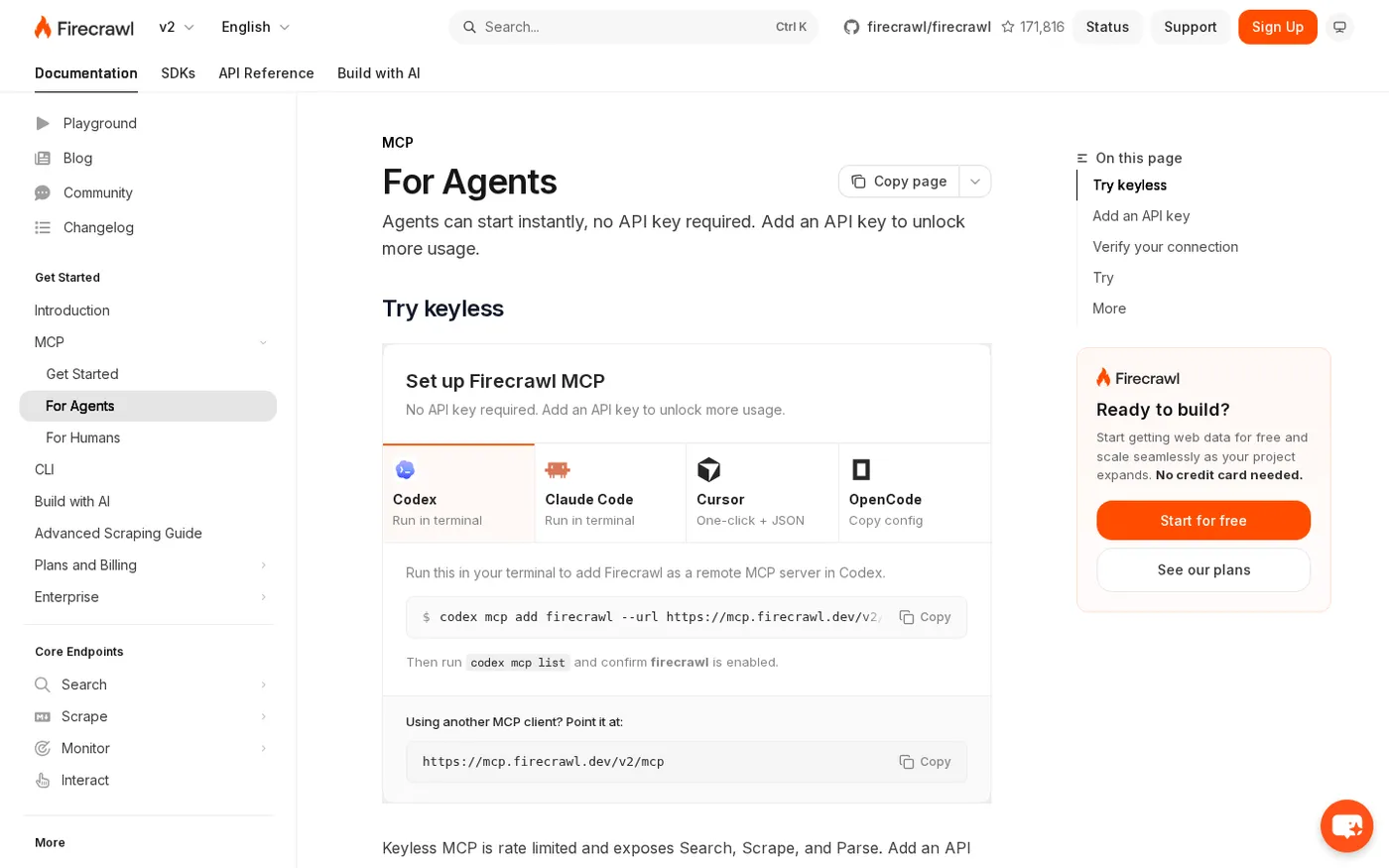This screenshot has width=1389, height=868.
Task: Click the Interact hand icon
Action: click(43, 780)
